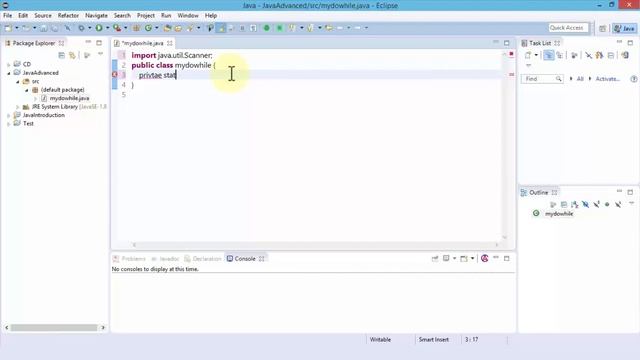The width and height of the screenshot is (640, 360).
Task: Click the All working set link
Action: [x=580, y=79]
